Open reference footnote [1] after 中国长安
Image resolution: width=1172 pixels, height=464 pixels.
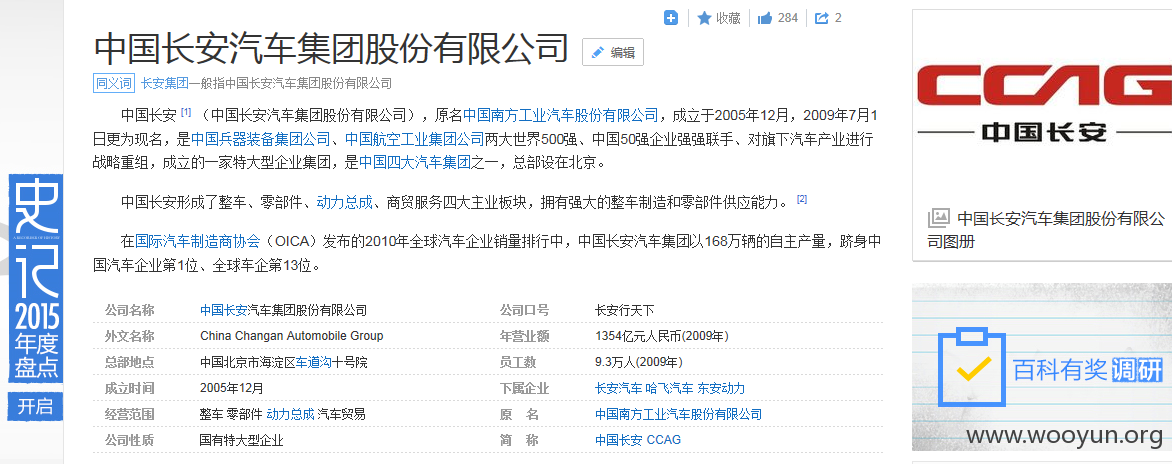186,113
